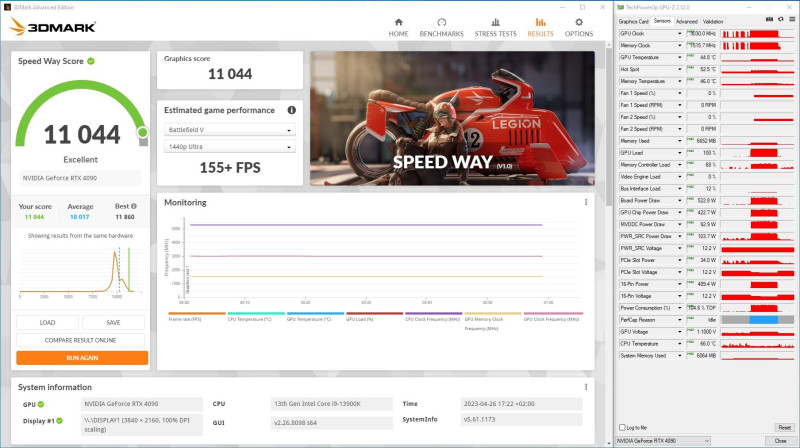Screen dimensions: 800x448
Task: Open the Memory Clock sensor dropdown
Action: click(680, 45)
